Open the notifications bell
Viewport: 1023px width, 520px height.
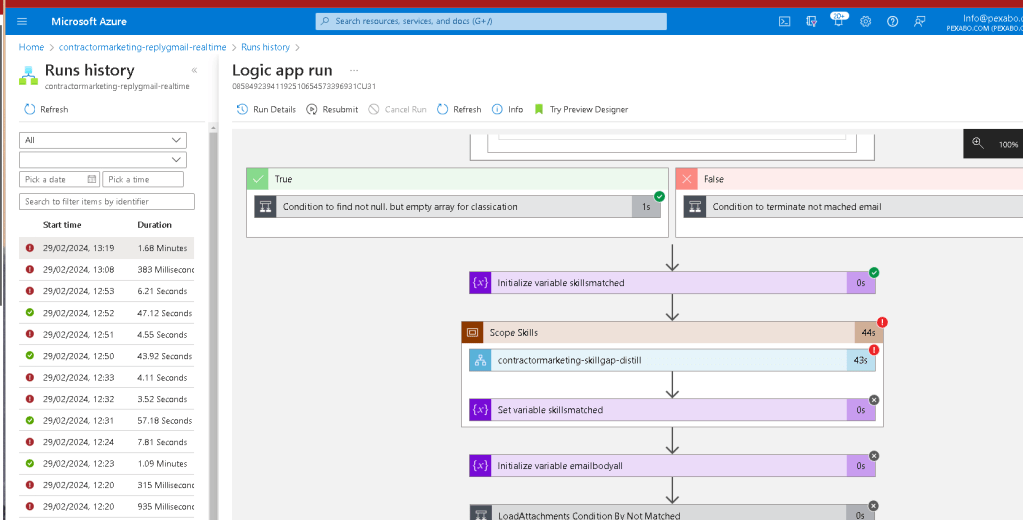[x=838, y=21]
